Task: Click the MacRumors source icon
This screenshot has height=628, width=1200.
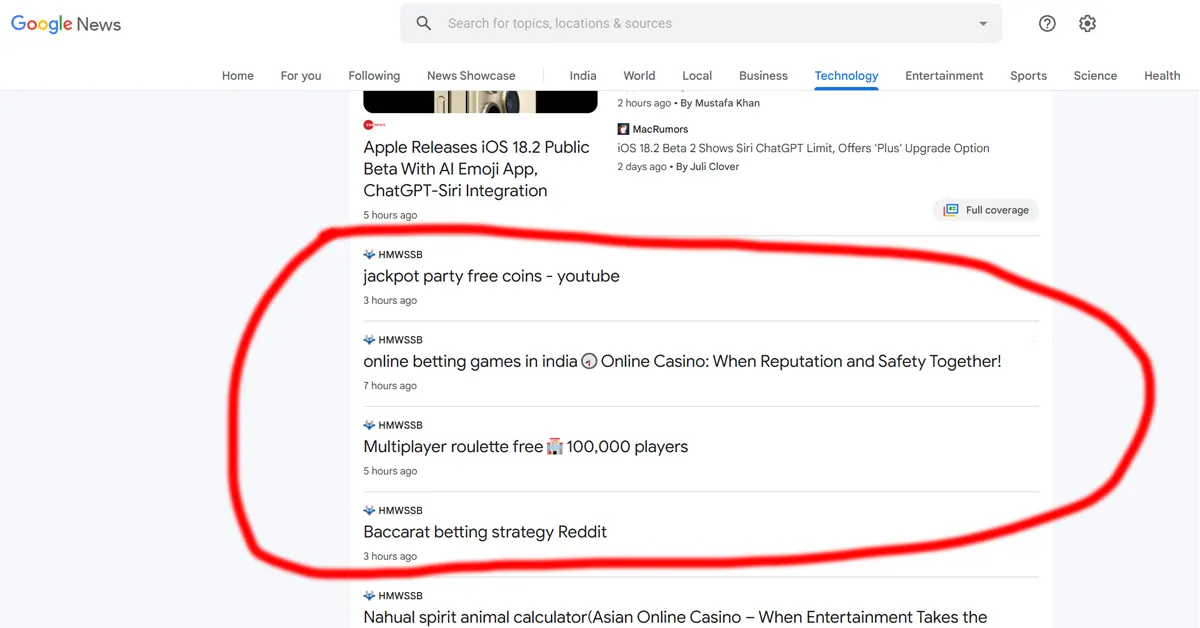Action: tap(623, 129)
